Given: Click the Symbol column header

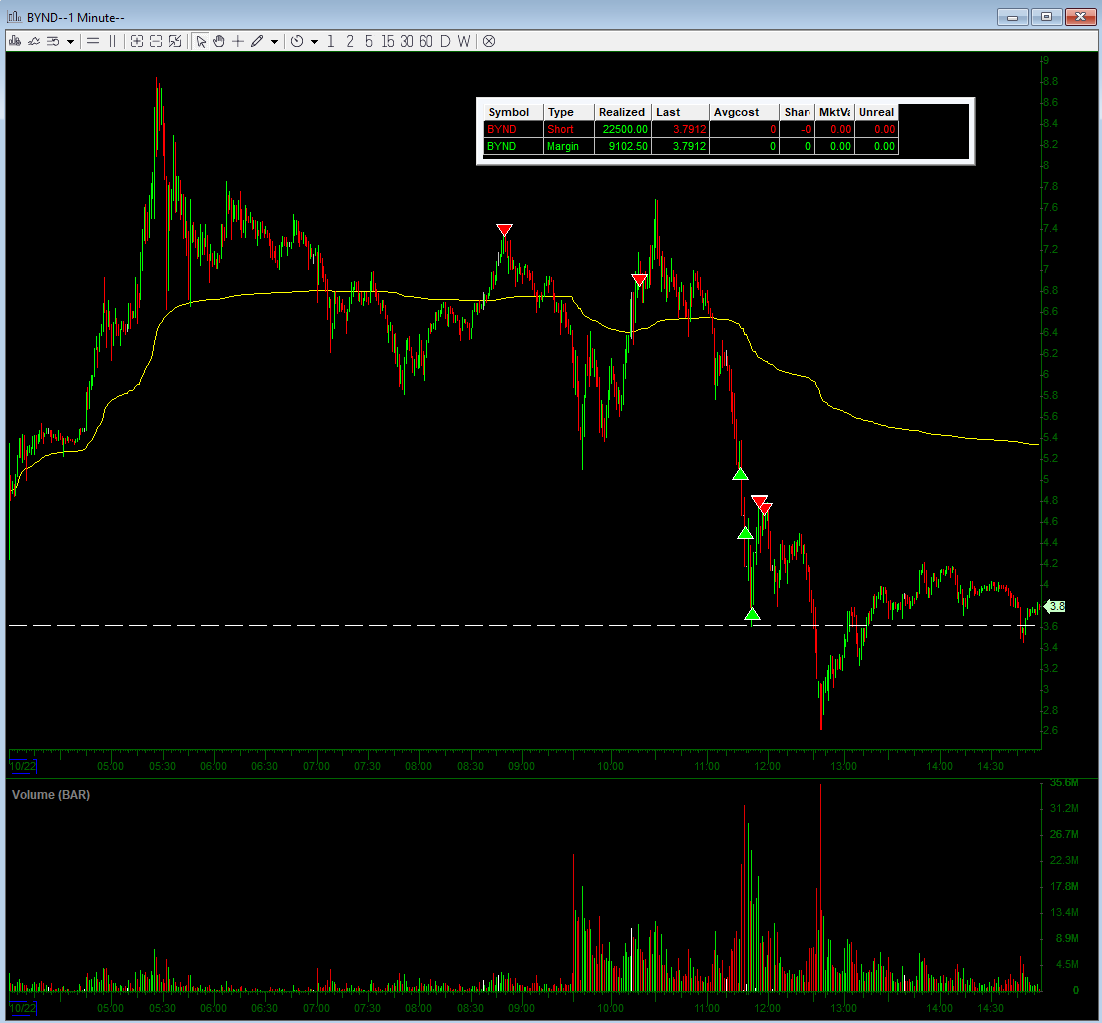Looking at the screenshot, I should pyautogui.click(x=512, y=112).
